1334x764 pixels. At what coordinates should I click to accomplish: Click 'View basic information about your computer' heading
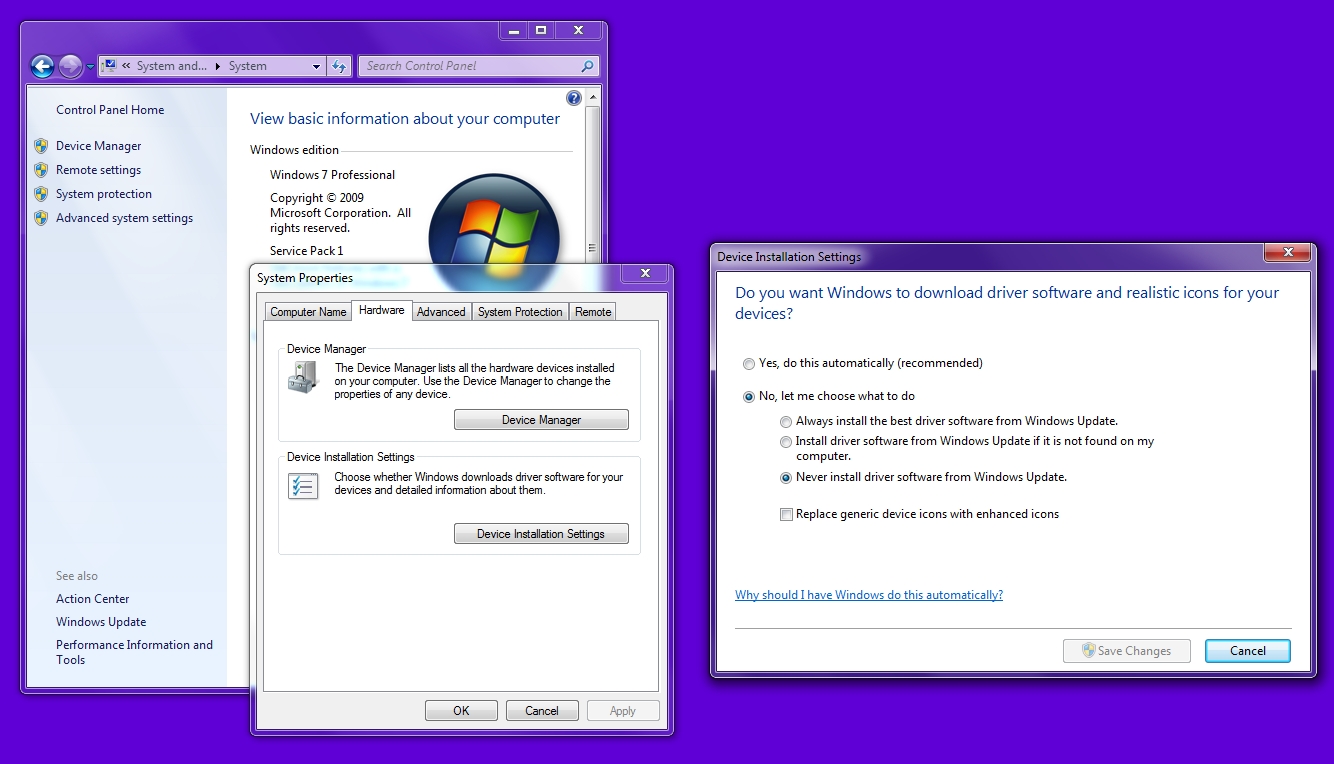405,119
